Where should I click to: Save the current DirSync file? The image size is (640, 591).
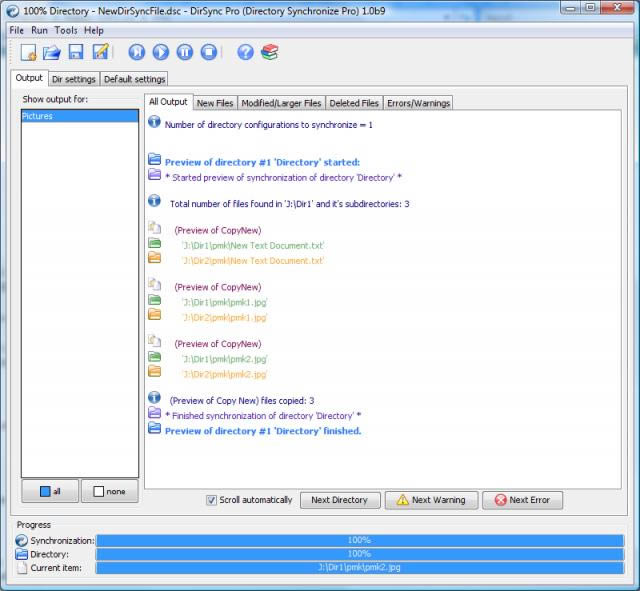(x=76, y=52)
